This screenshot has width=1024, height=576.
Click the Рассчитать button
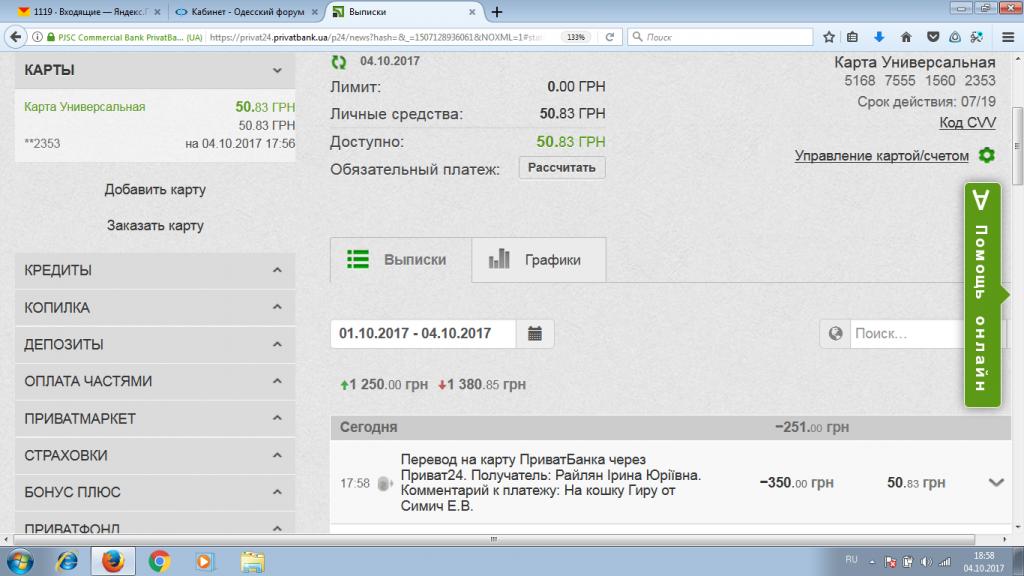tap(562, 168)
